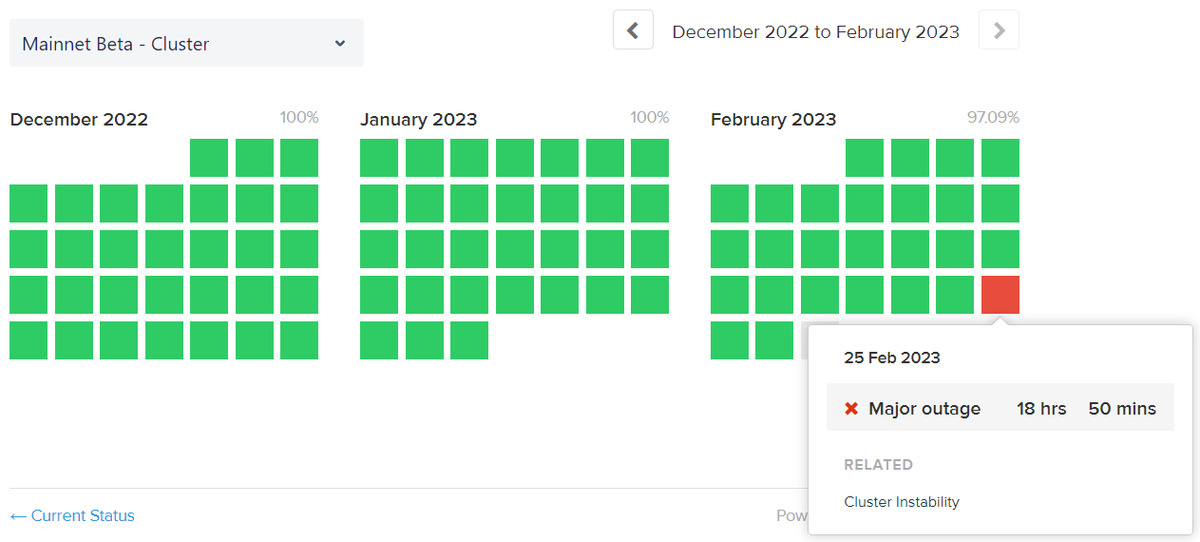Image resolution: width=1200 pixels, height=542 pixels.
Task: Click the December 2022 to February 2023 range
Action: click(x=815, y=32)
